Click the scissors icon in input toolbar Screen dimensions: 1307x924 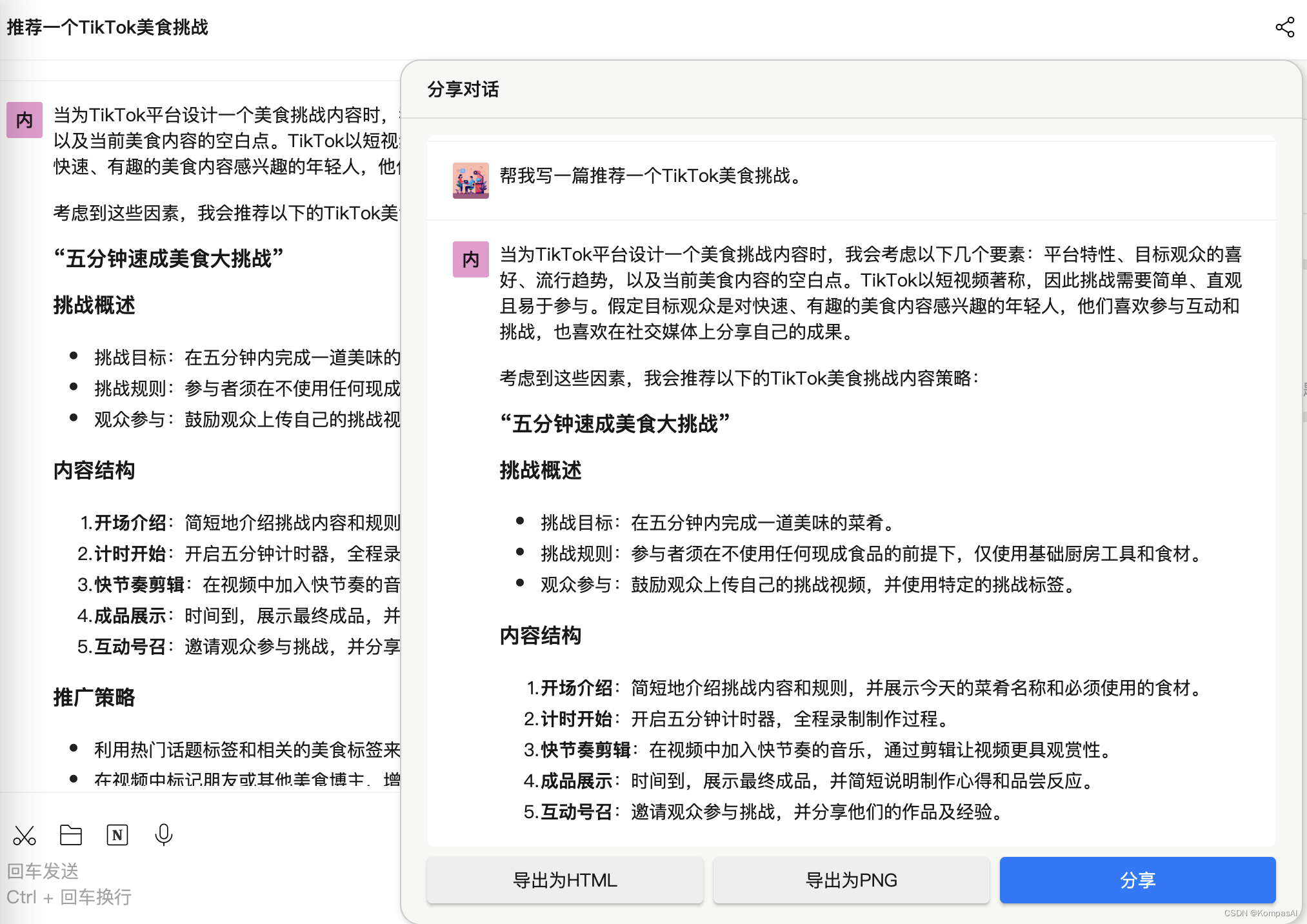pyautogui.click(x=25, y=836)
